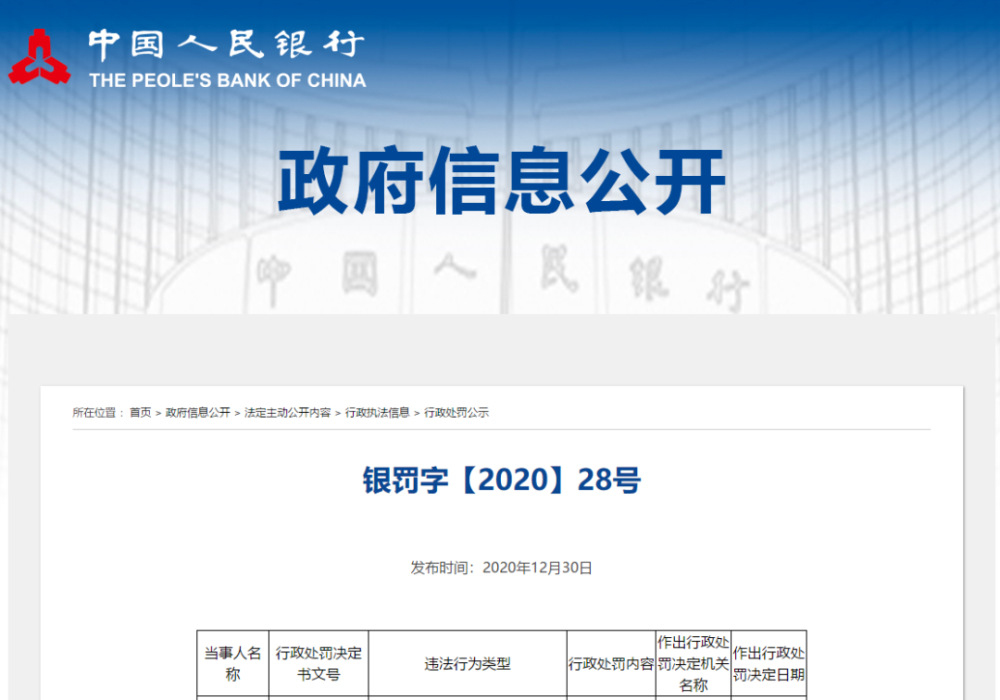Click the title 银罚字【2020】28号
This screenshot has width=1000, height=700.
(x=502, y=480)
